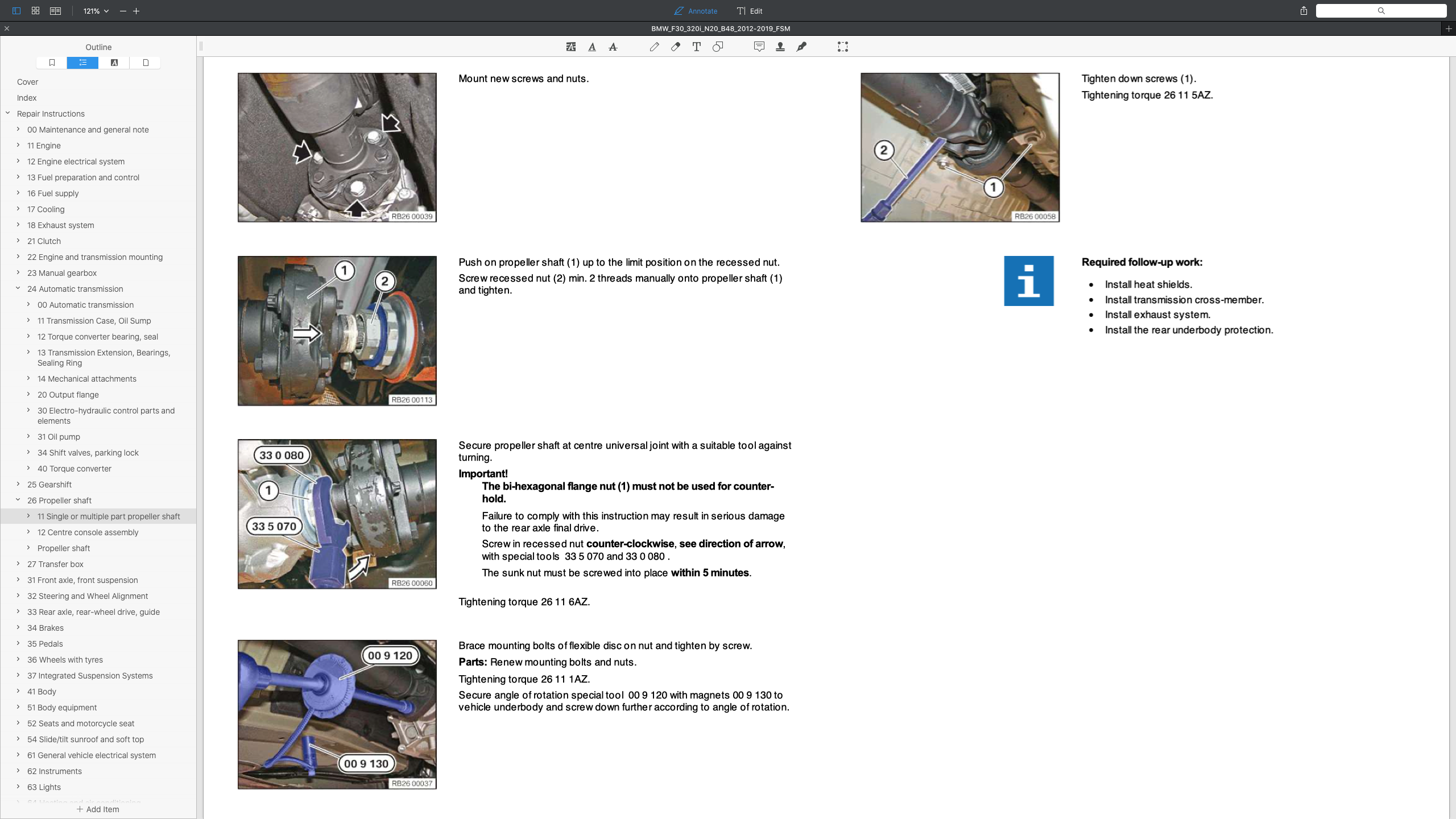Expand 12 Engine electrical system
Viewport: 1456px width, 819px height.
point(18,161)
